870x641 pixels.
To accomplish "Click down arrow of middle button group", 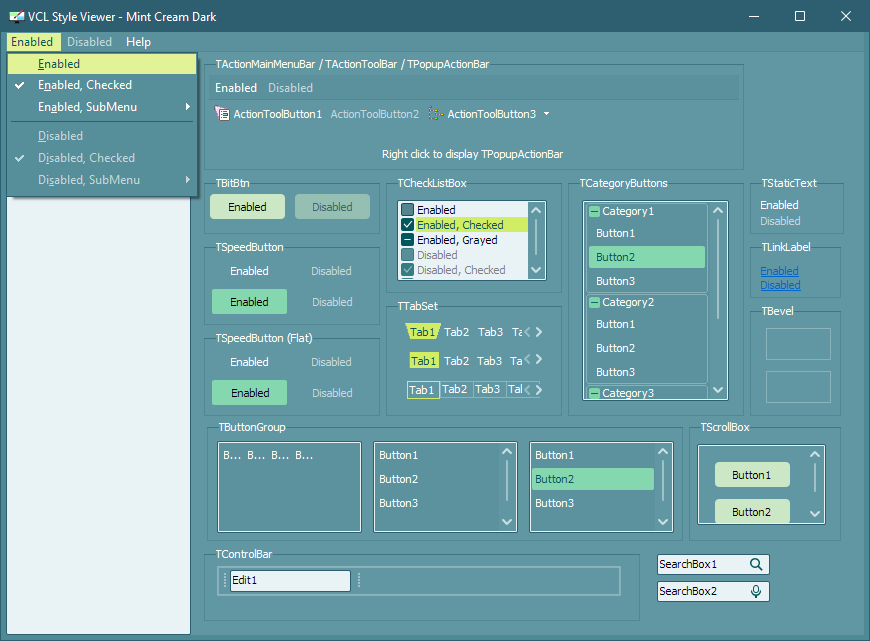I will [x=507, y=522].
